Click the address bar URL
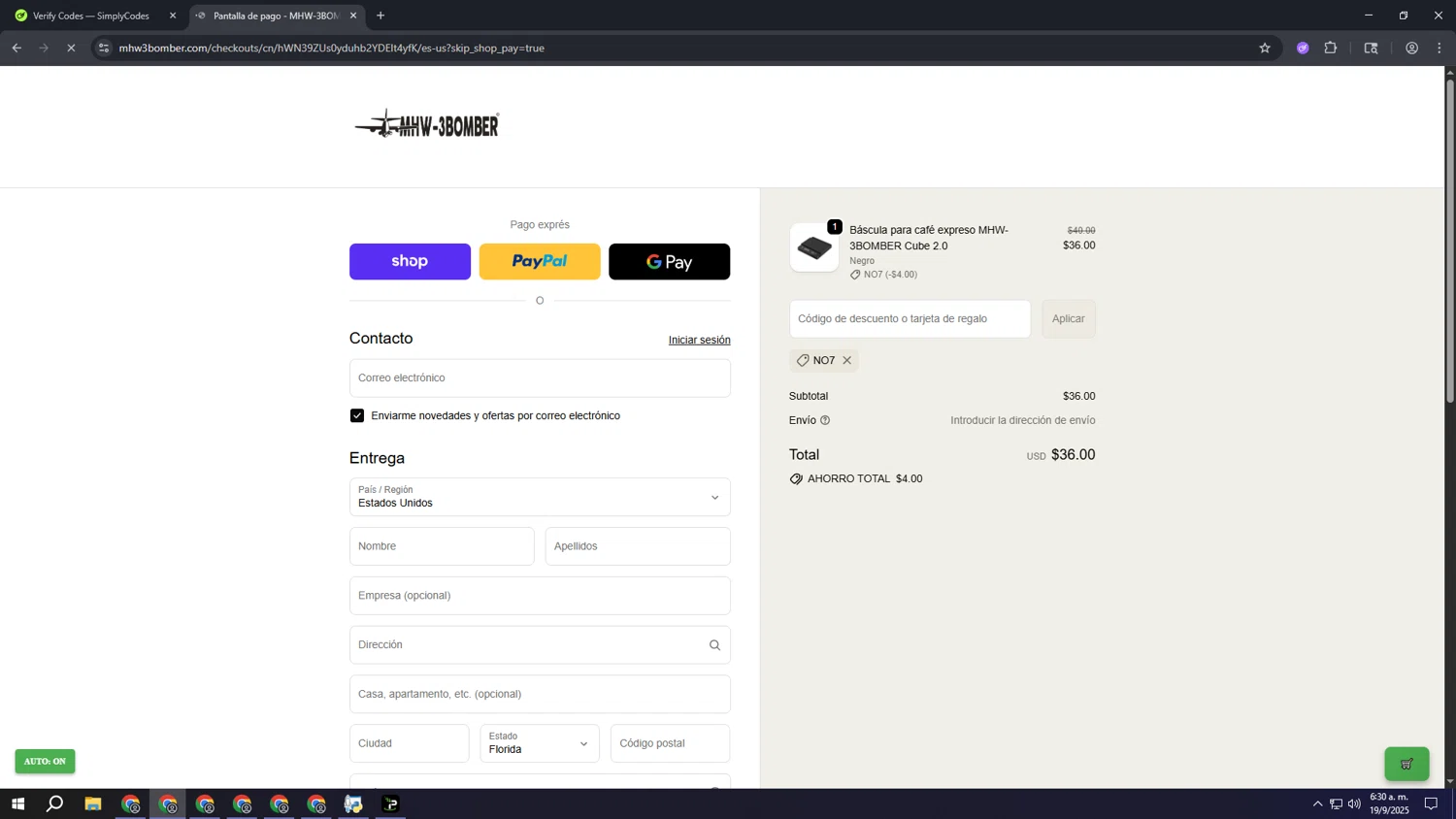 tap(332, 48)
